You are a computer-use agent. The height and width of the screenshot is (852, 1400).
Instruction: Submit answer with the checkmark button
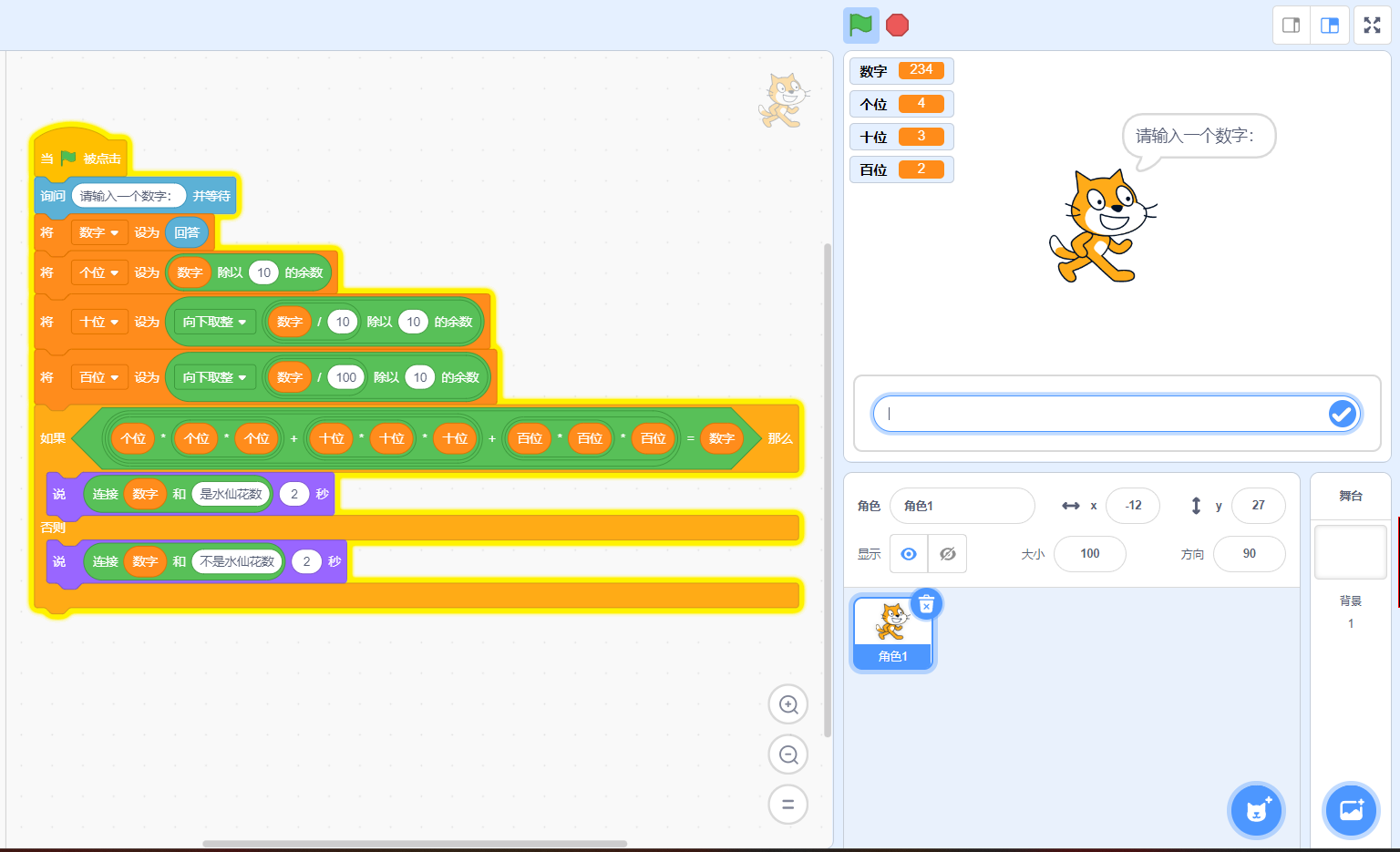[x=1342, y=414]
